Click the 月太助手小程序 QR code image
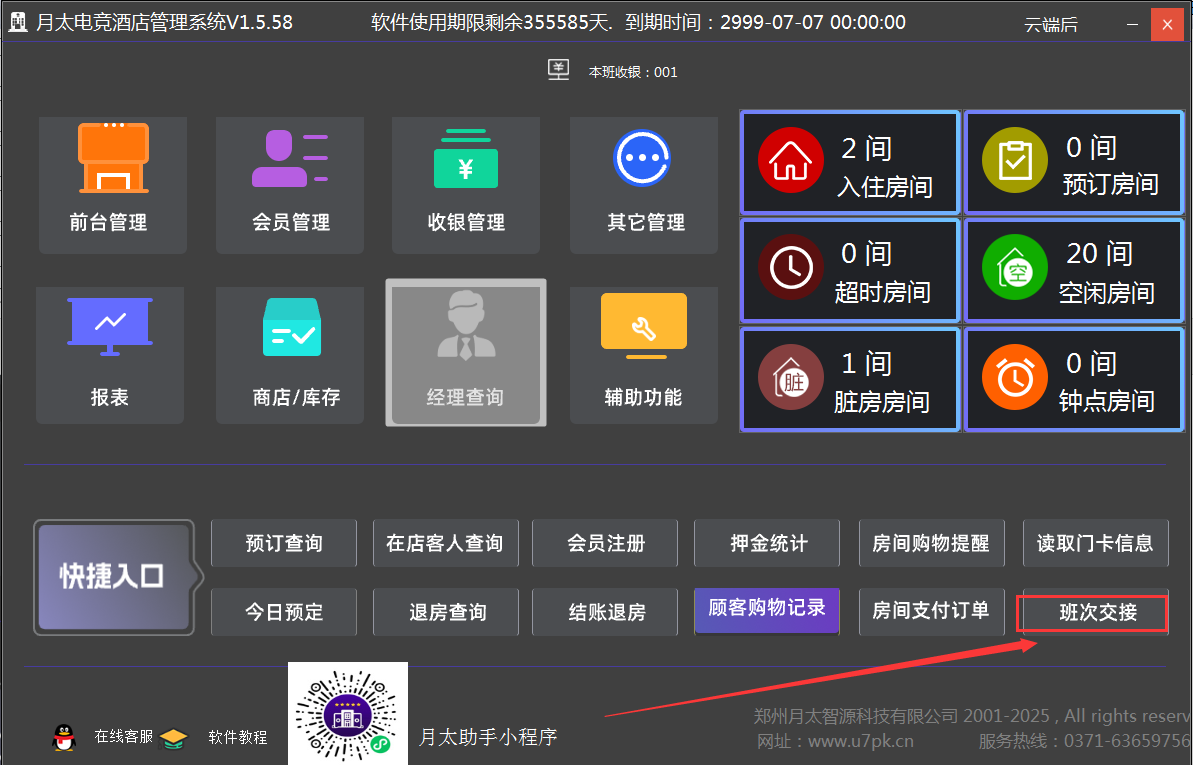 [348, 714]
